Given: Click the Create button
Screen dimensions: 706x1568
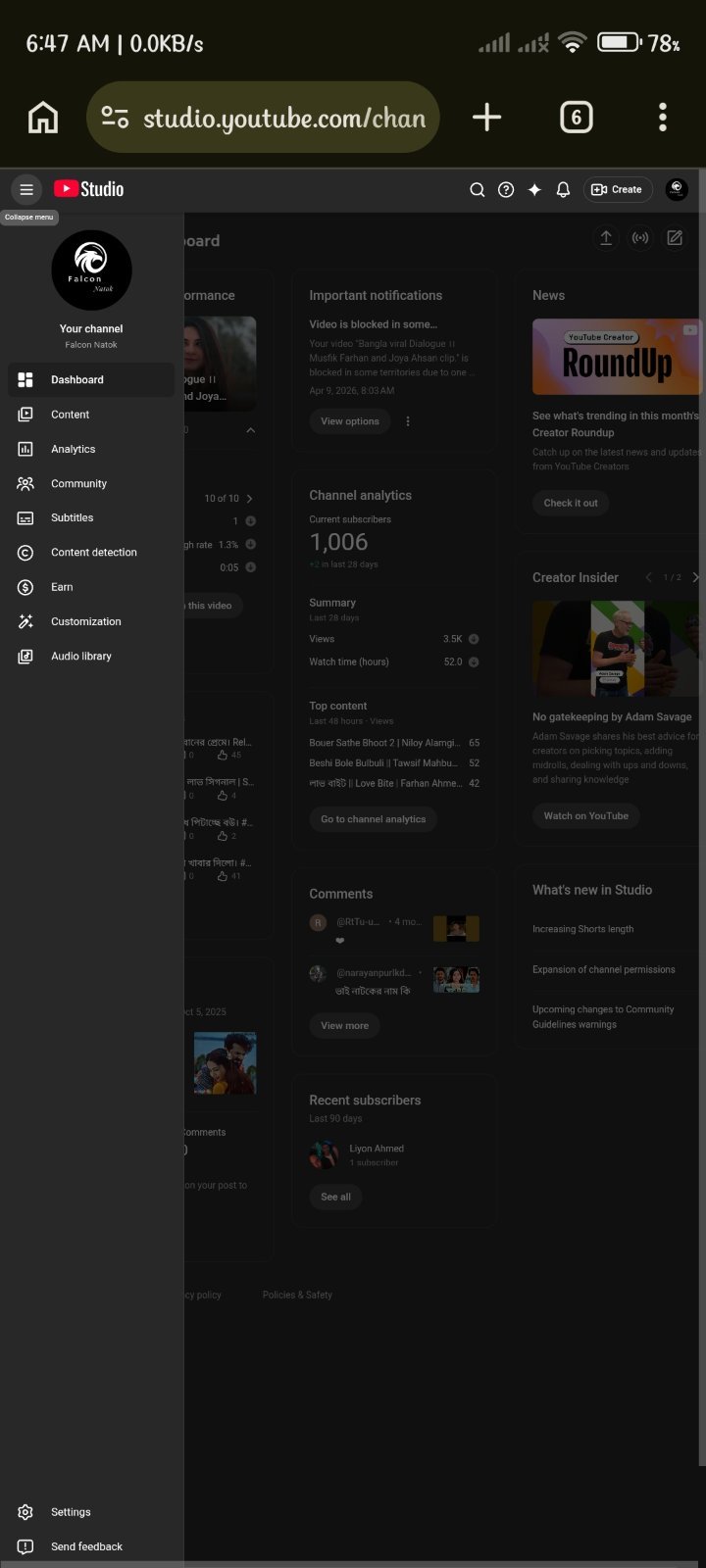Looking at the screenshot, I should (618, 189).
